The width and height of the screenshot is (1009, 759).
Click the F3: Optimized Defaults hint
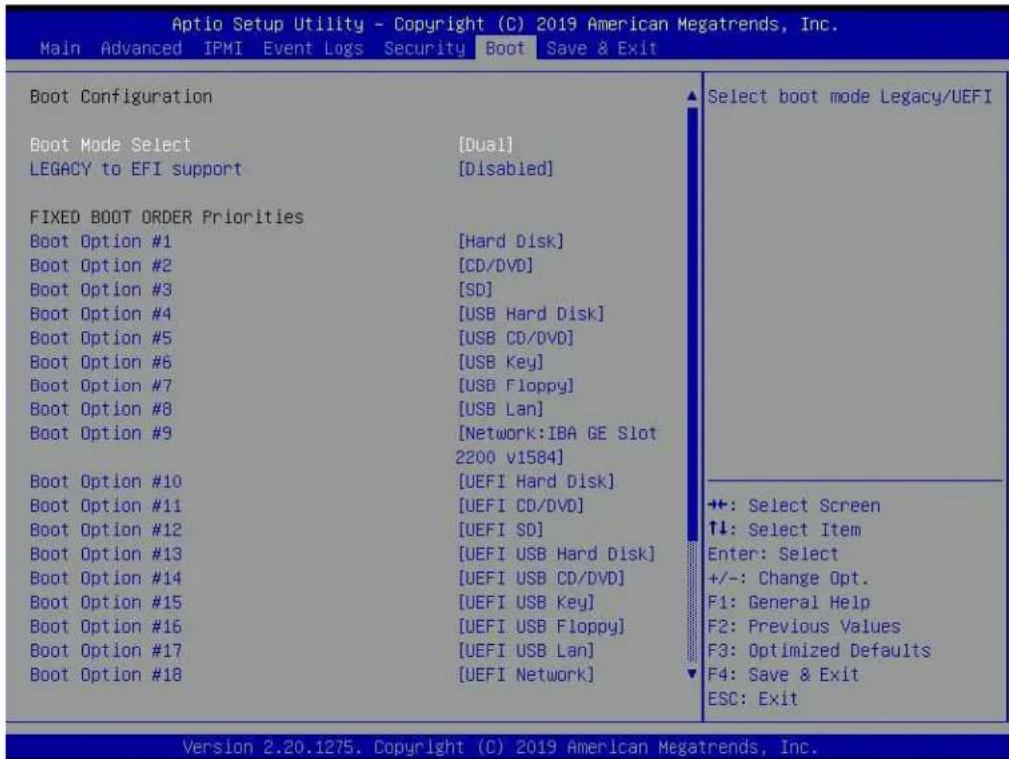point(819,651)
